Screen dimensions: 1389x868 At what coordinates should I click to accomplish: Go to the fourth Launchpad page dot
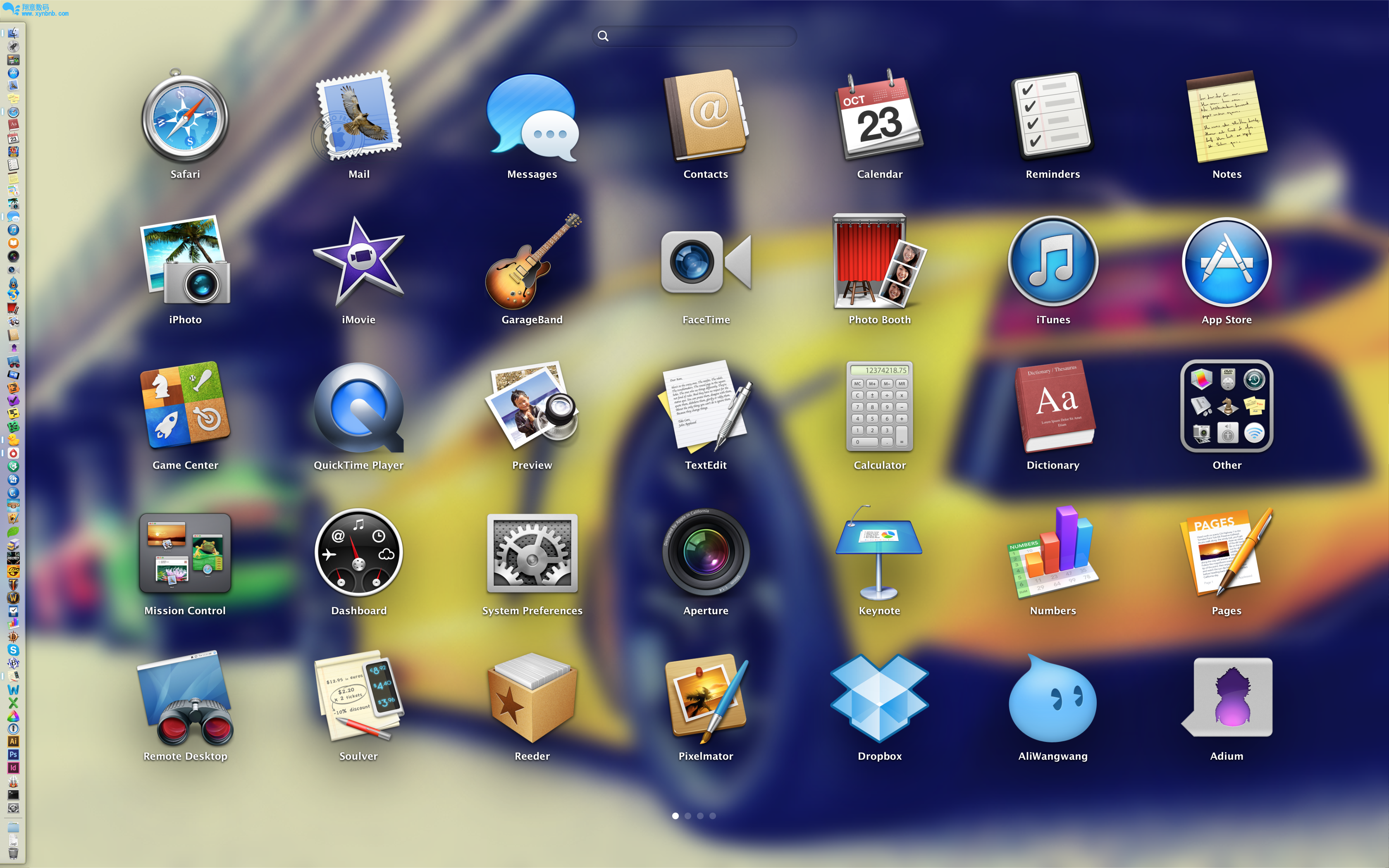click(712, 816)
